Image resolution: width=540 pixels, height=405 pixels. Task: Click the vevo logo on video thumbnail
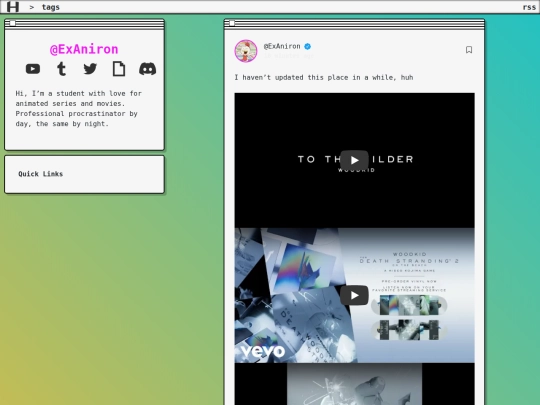[x=263, y=351]
